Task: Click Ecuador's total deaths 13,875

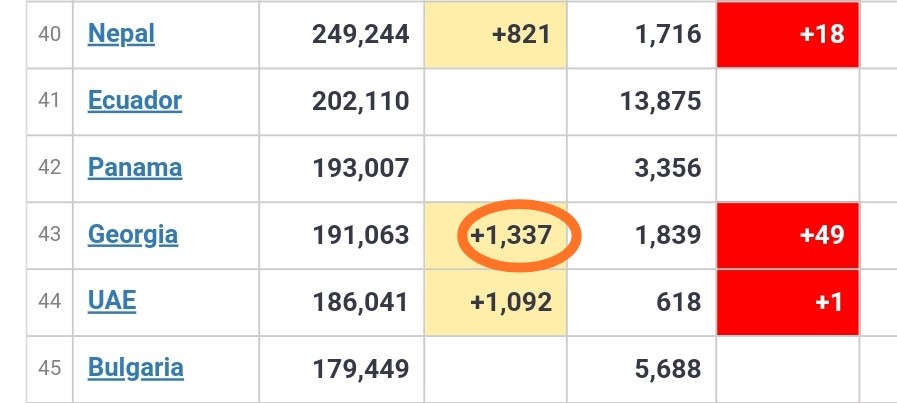Action: pos(661,101)
